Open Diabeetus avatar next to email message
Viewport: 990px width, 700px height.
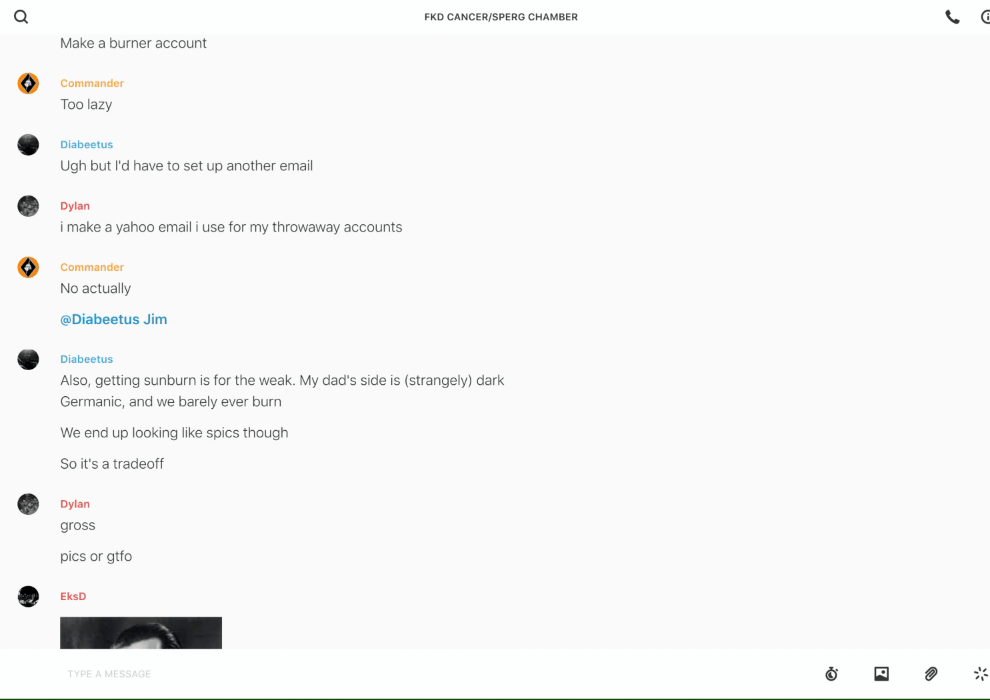click(28, 145)
